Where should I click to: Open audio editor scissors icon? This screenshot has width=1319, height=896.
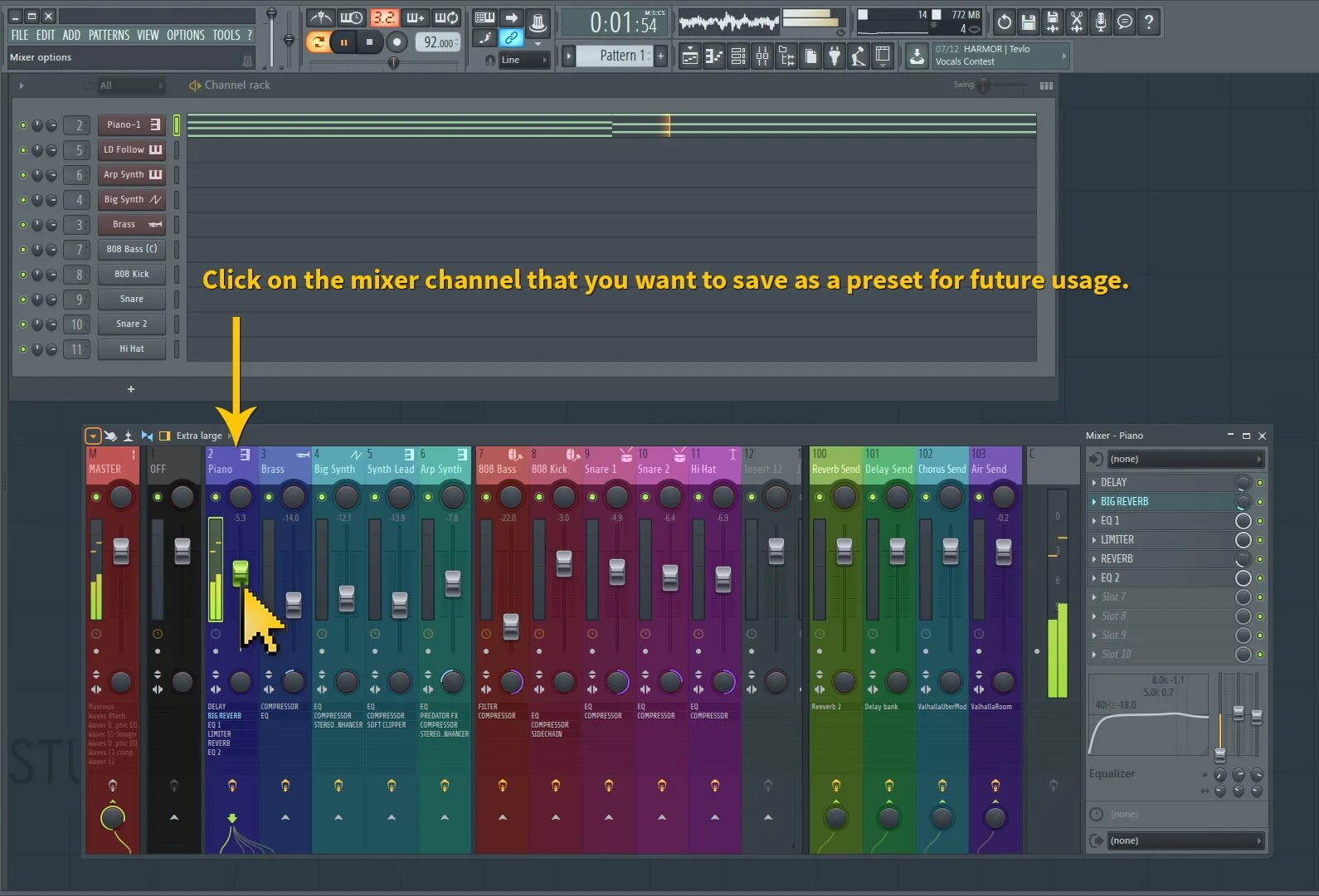pyautogui.click(x=1076, y=22)
